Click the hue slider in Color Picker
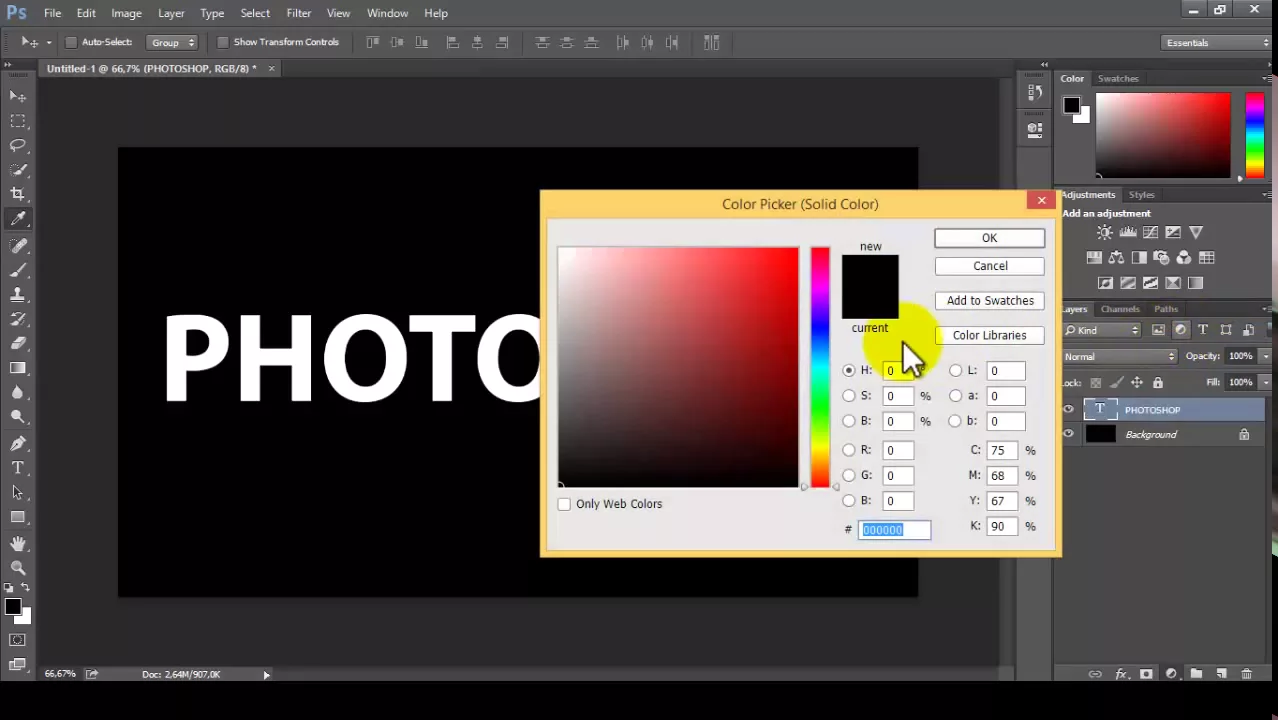Screen dimensions: 1278x720 point(820,367)
